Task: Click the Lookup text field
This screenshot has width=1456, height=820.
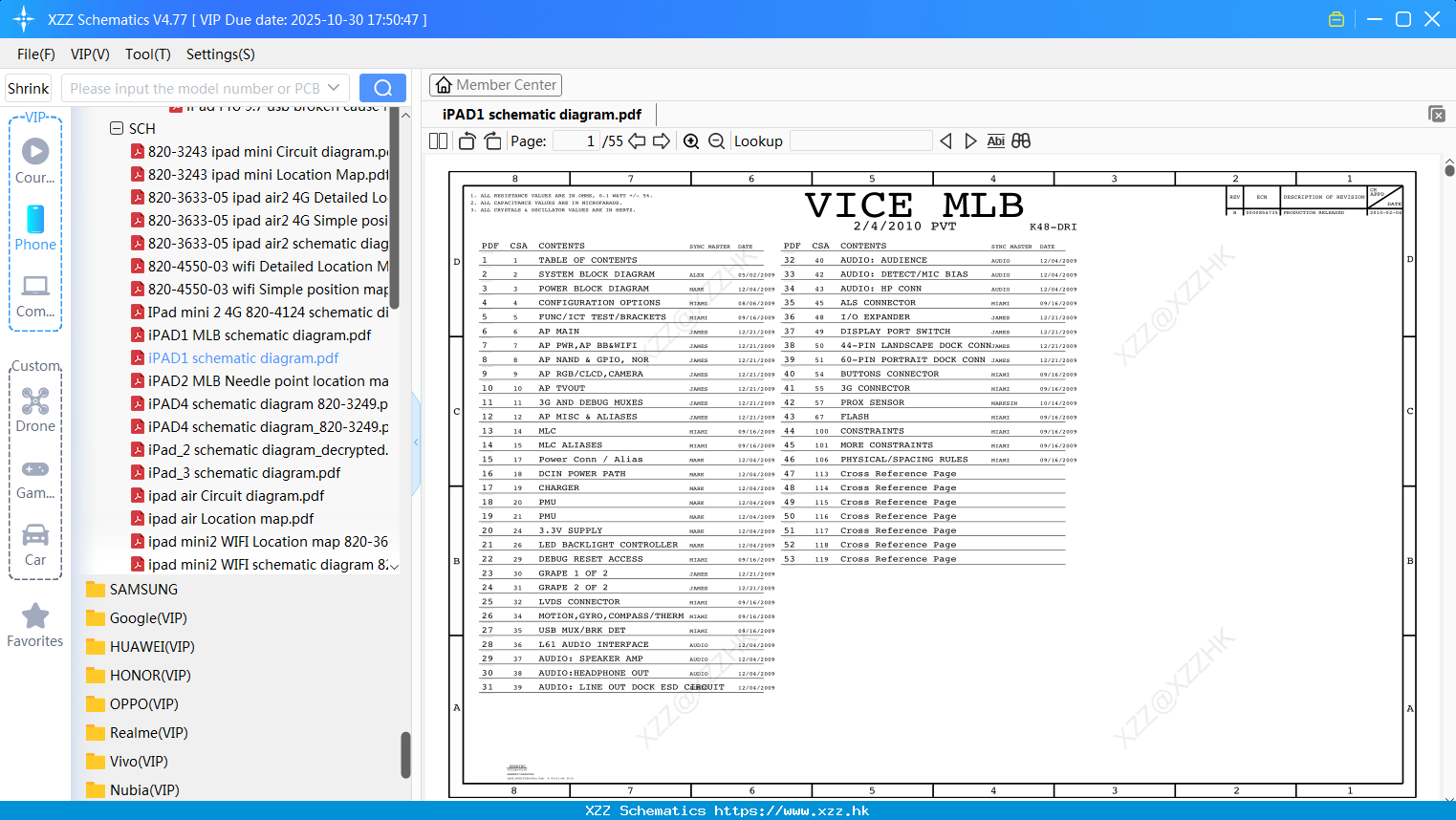Action: [x=861, y=141]
